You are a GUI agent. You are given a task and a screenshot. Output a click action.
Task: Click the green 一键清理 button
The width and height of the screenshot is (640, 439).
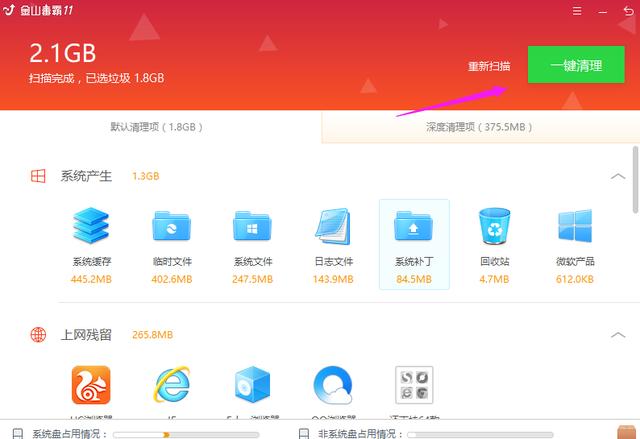click(x=576, y=64)
